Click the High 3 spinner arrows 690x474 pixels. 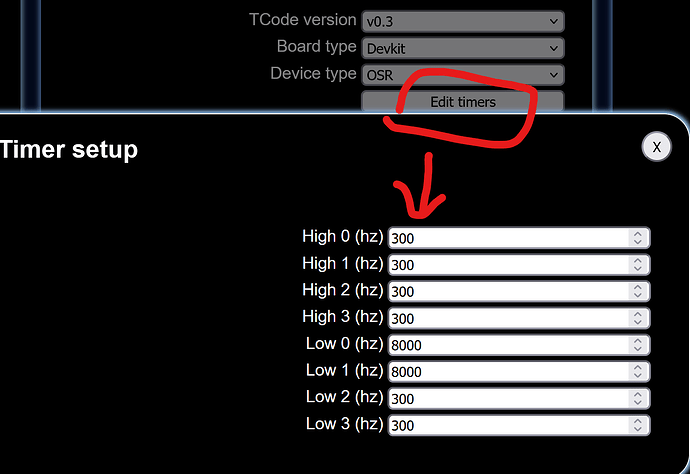point(637,318)
